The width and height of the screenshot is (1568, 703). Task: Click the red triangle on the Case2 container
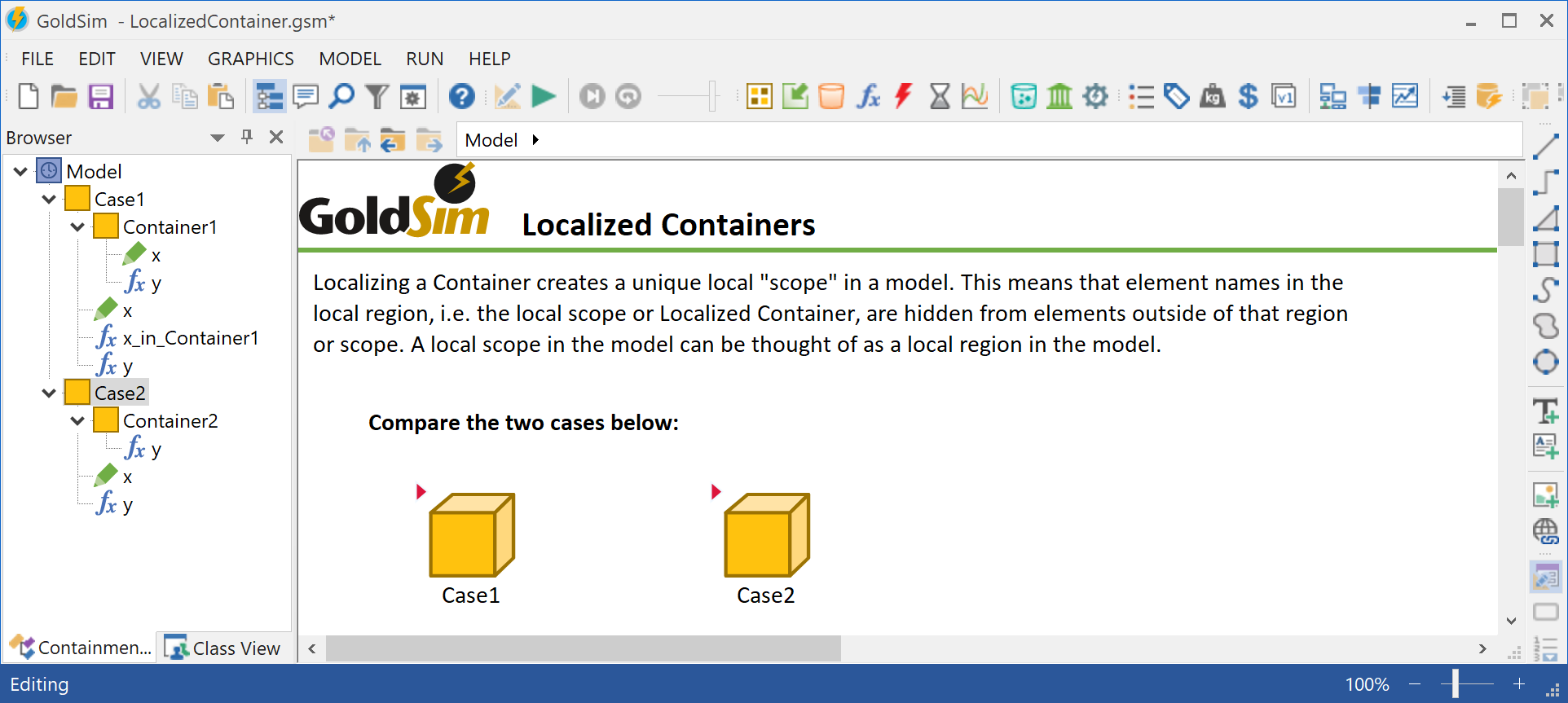pyautogui.click(x=716, y=491)
